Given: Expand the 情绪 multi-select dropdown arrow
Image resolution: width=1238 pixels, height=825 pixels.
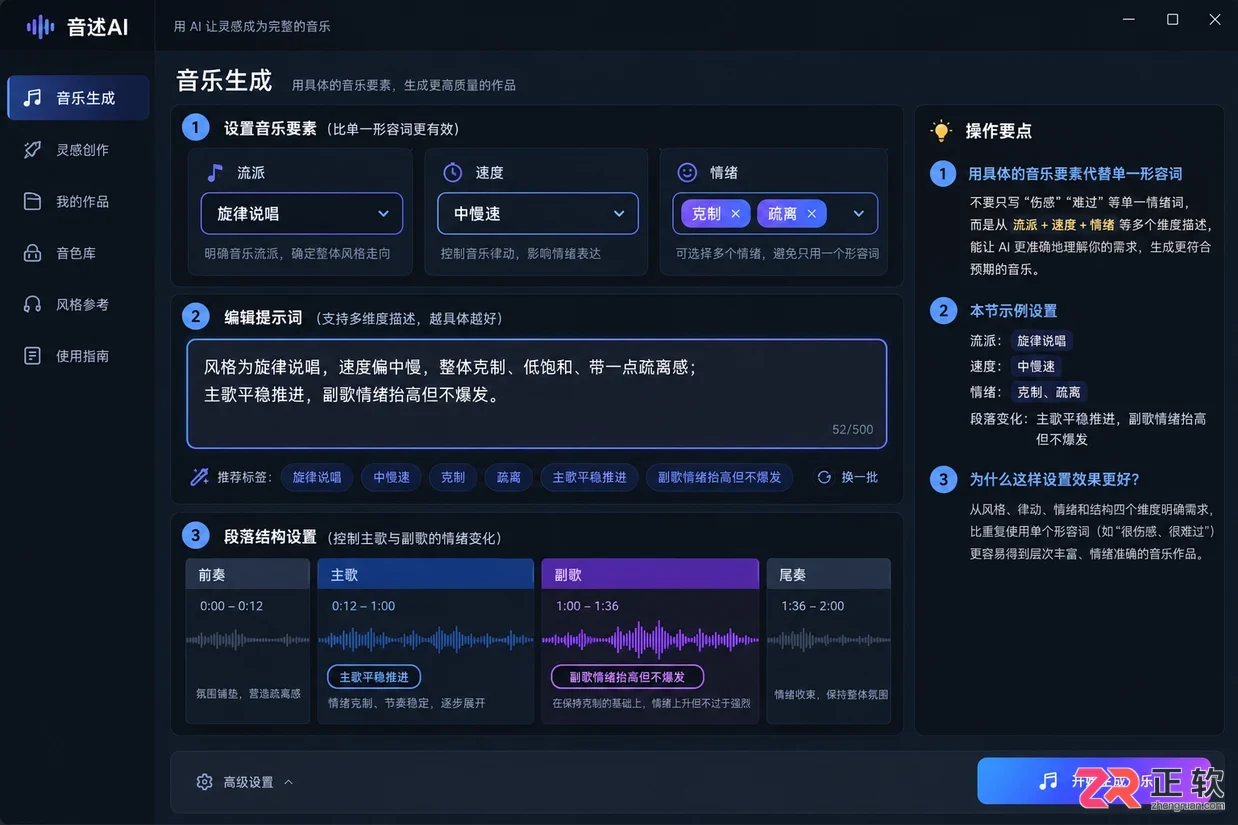Looking at the screenshot, I should pos(858,214).
